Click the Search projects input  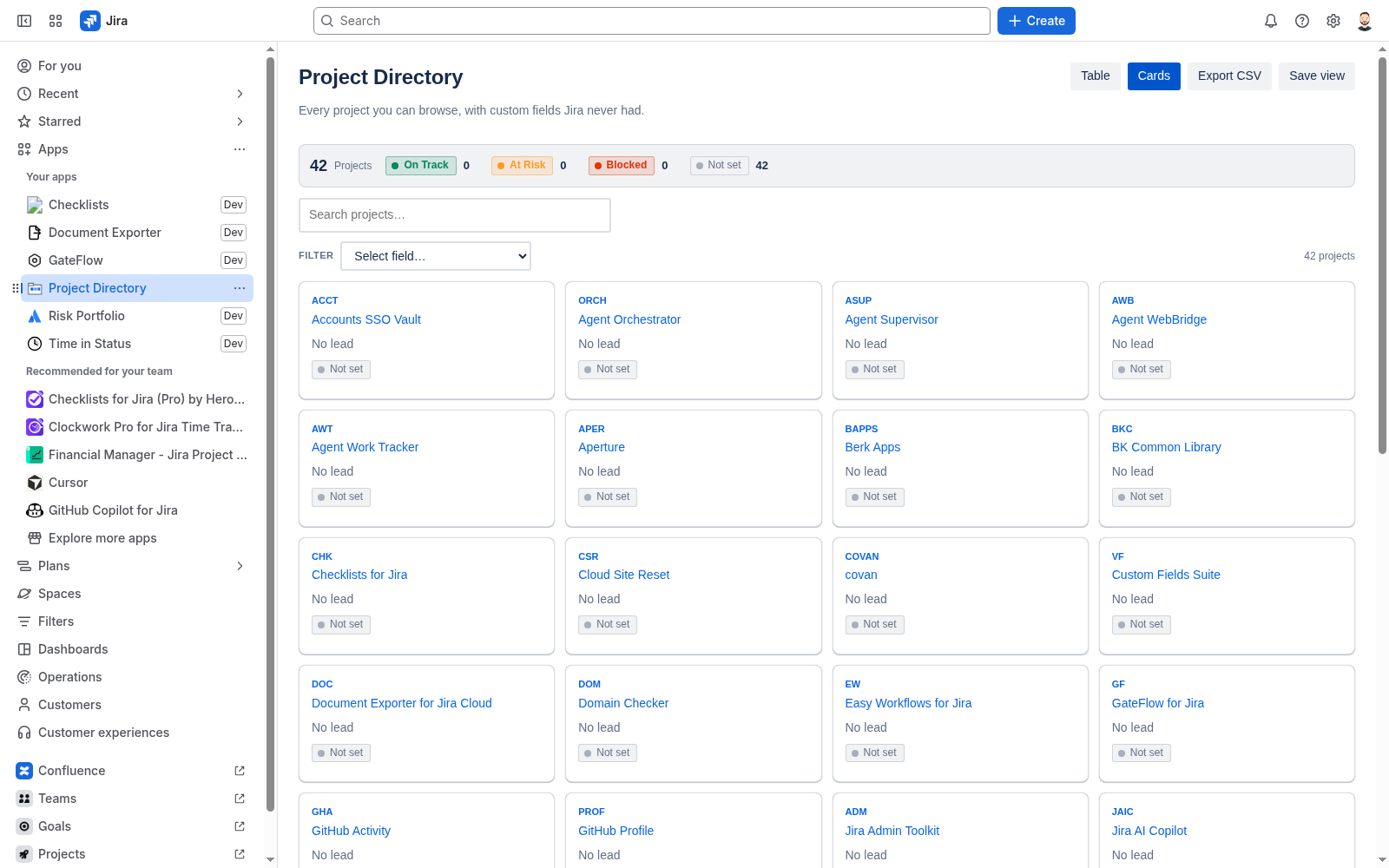click(x=455, y=215)
